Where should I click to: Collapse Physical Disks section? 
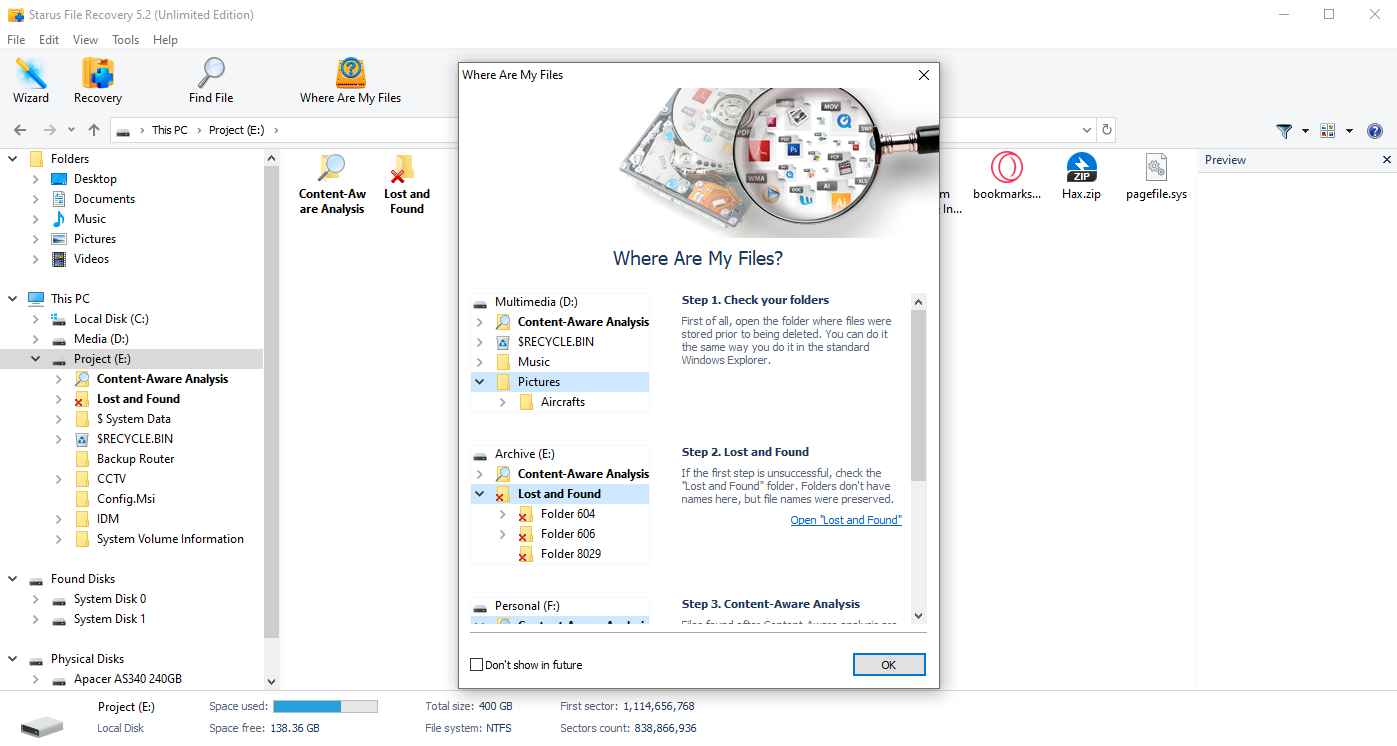[x=13, y=659]
